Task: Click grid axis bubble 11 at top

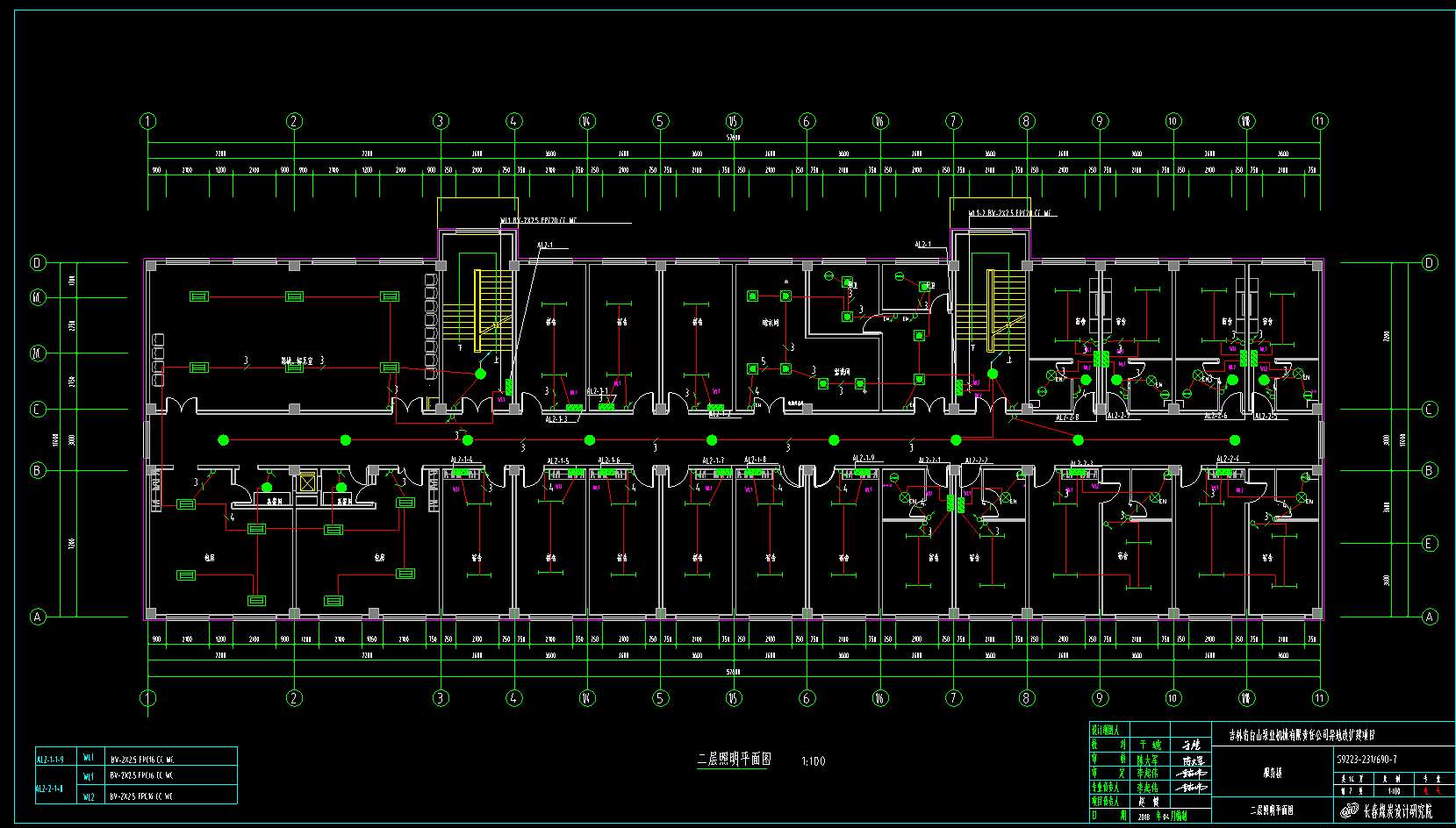Action: [x=1320, y=121]
